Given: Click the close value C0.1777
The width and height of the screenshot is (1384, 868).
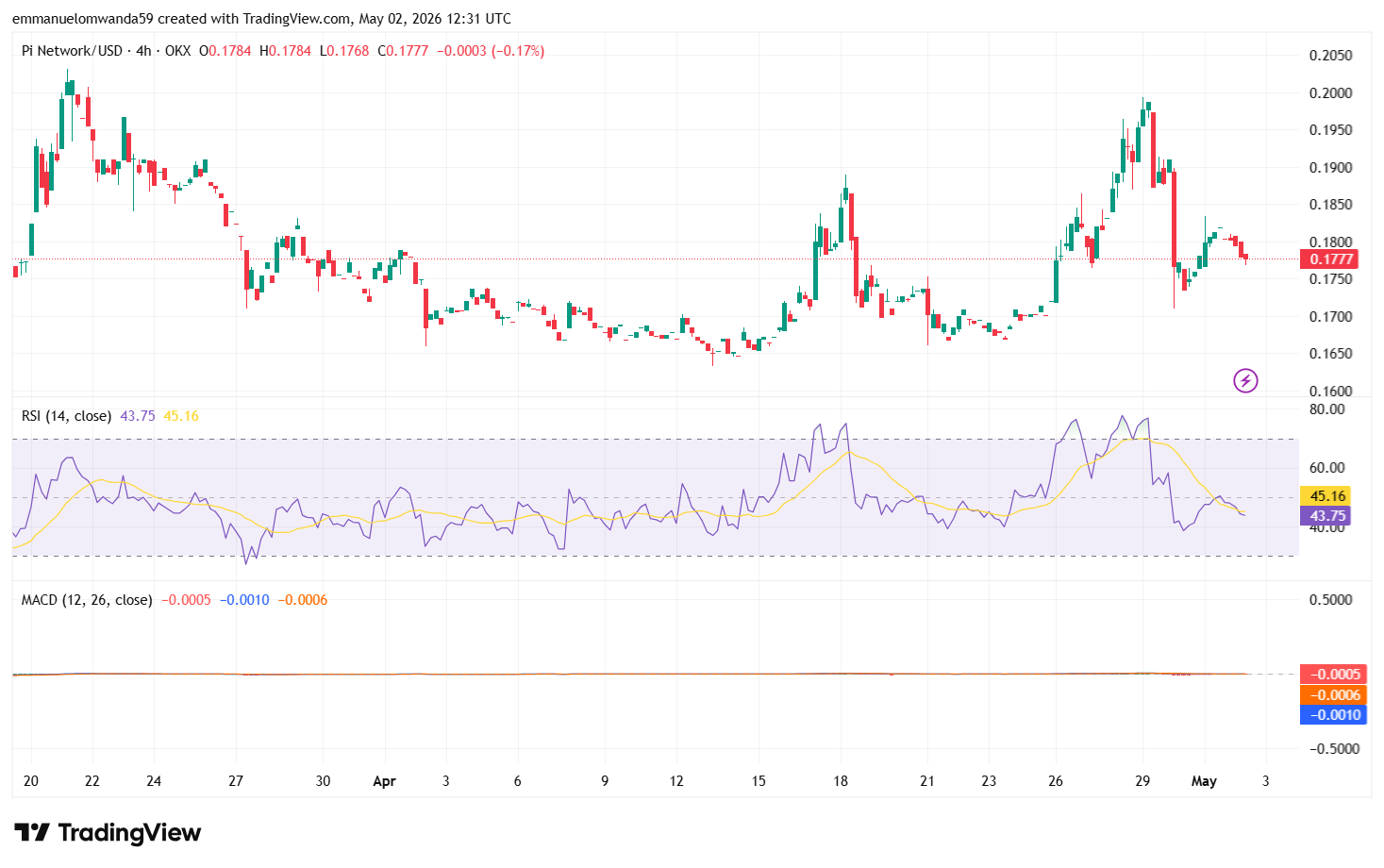Looking at the screenshot, I should point(403,51).
